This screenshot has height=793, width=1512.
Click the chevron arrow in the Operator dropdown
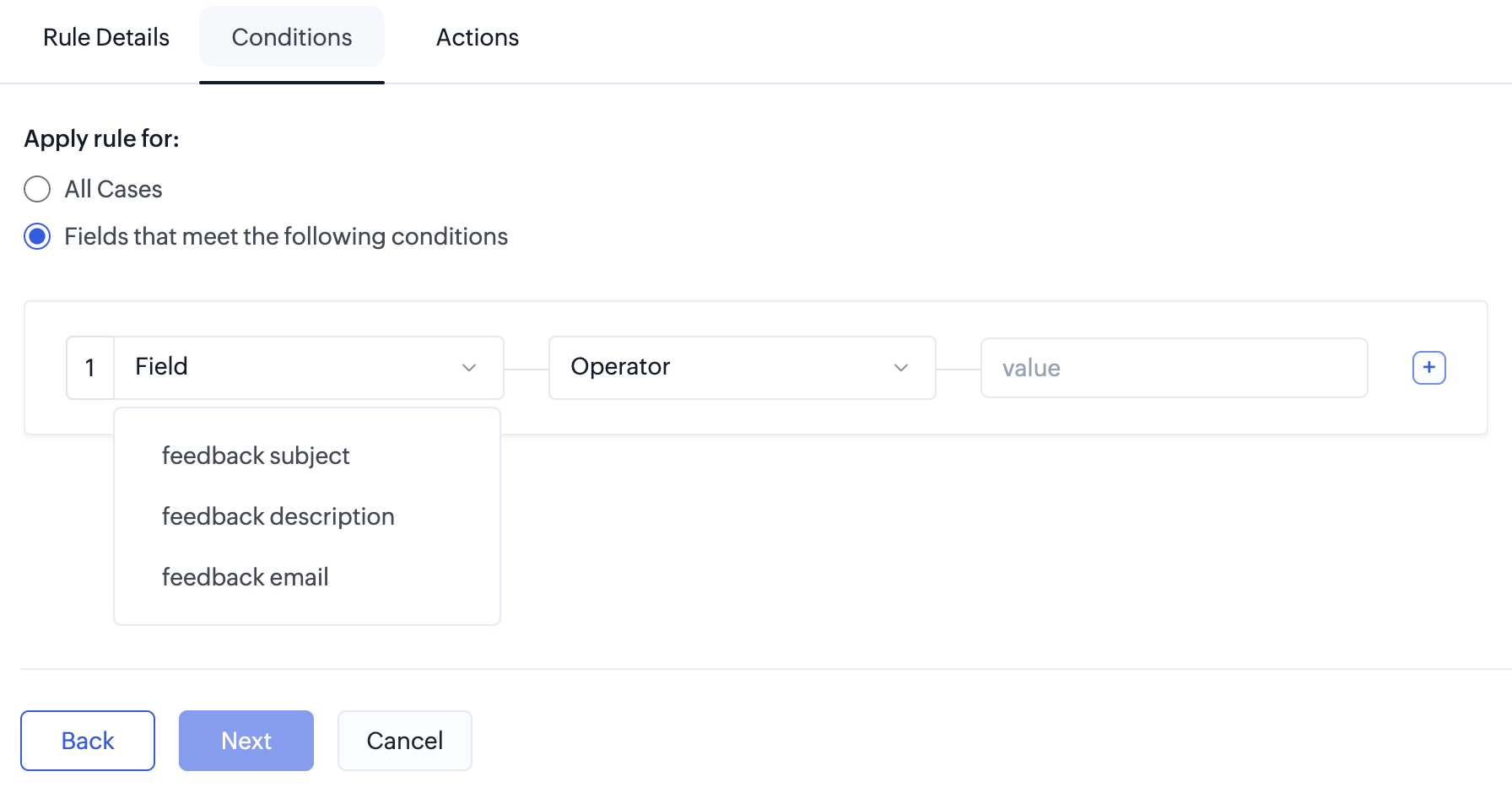(901, 368)
